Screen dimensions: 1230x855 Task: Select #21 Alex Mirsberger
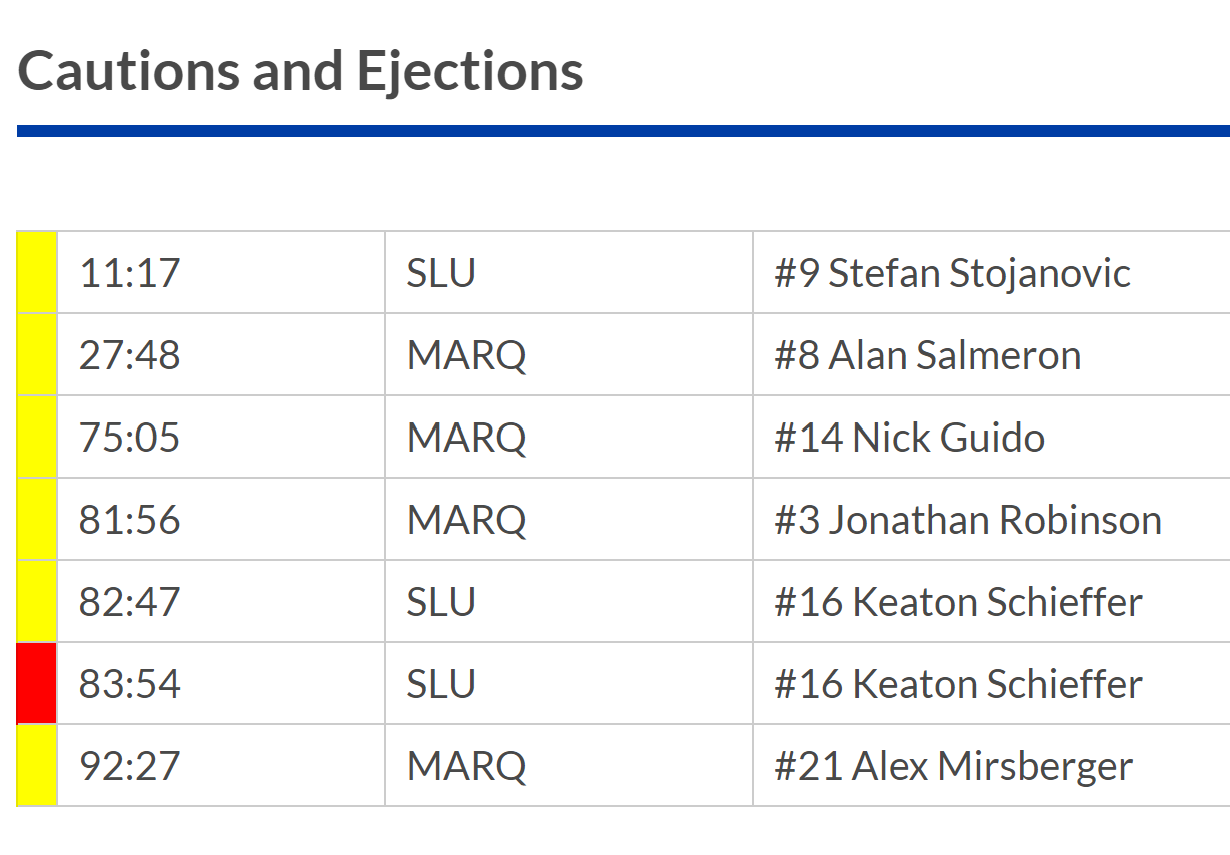pos(953,767)
